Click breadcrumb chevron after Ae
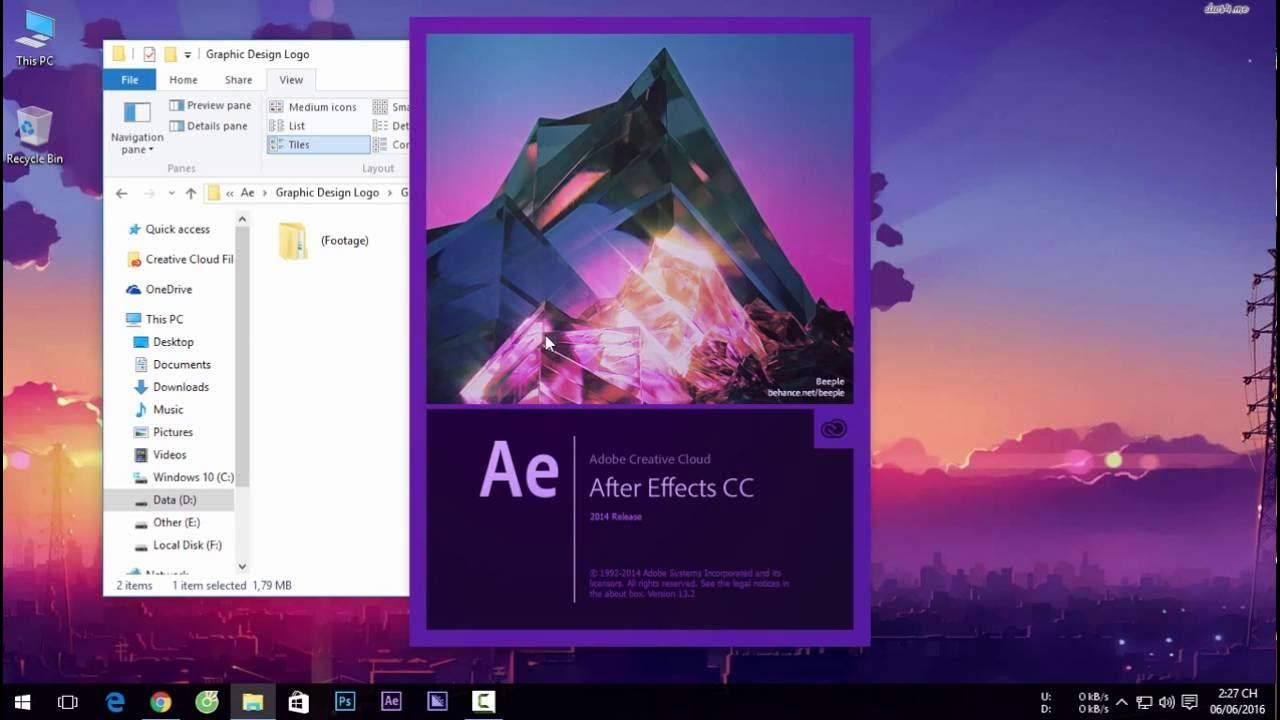This screenshot has height=720, width=1280. coord(265,193)
